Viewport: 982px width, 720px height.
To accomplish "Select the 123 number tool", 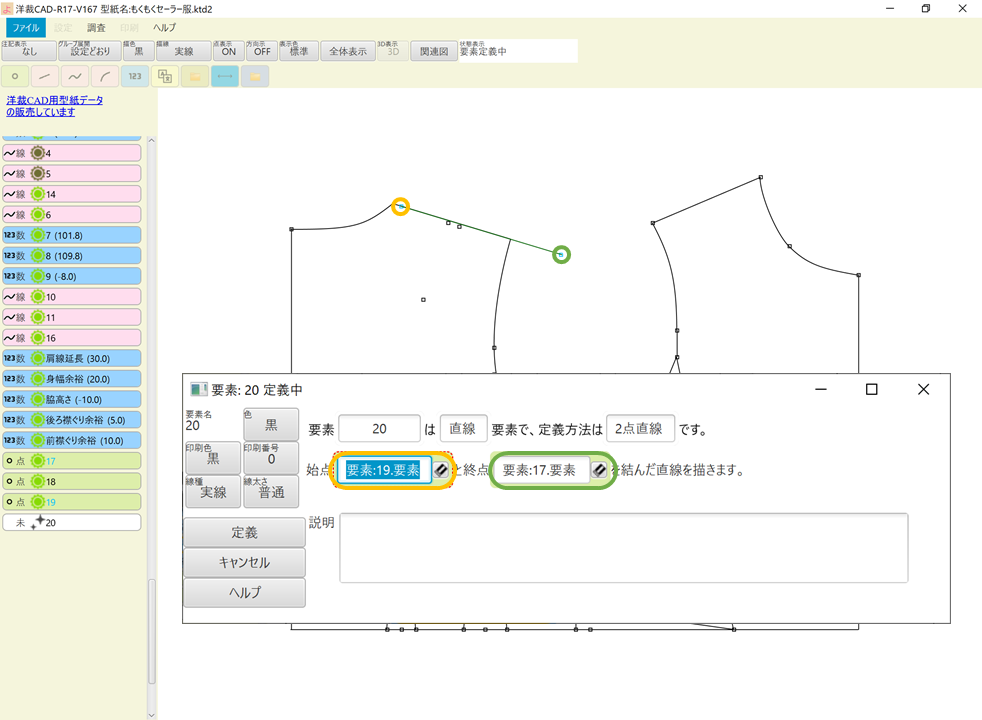I will pyautogui.click(x=134, y=75).
